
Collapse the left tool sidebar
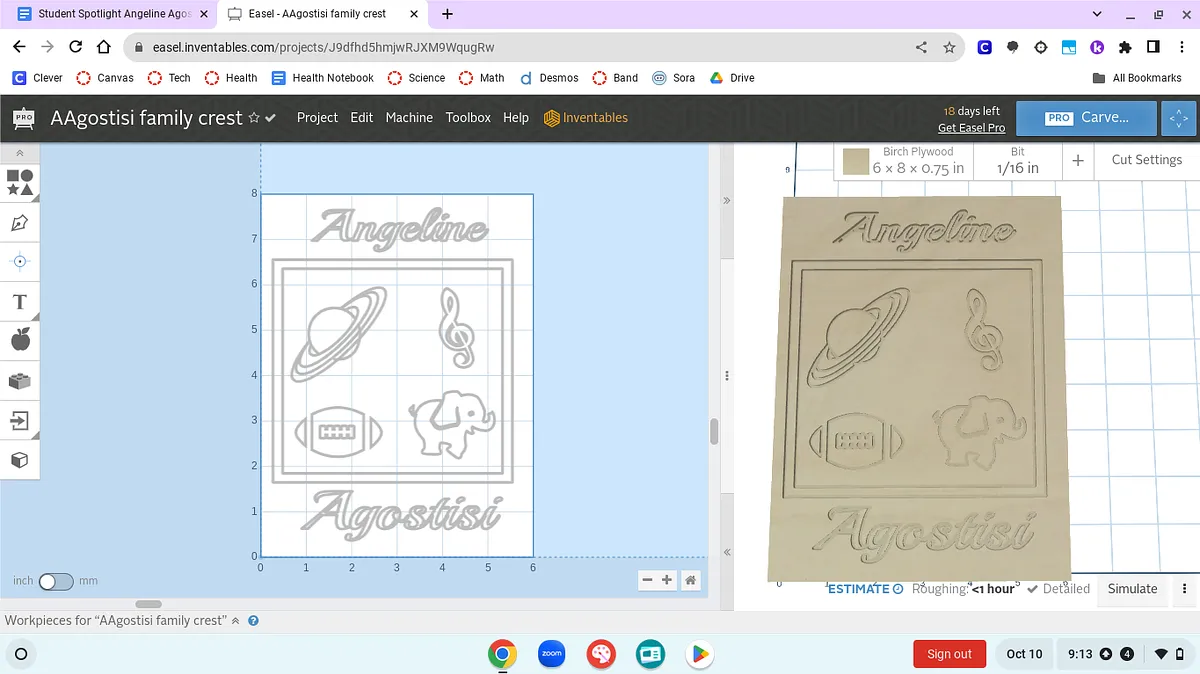pyautogui.click(x=20, y=153)
